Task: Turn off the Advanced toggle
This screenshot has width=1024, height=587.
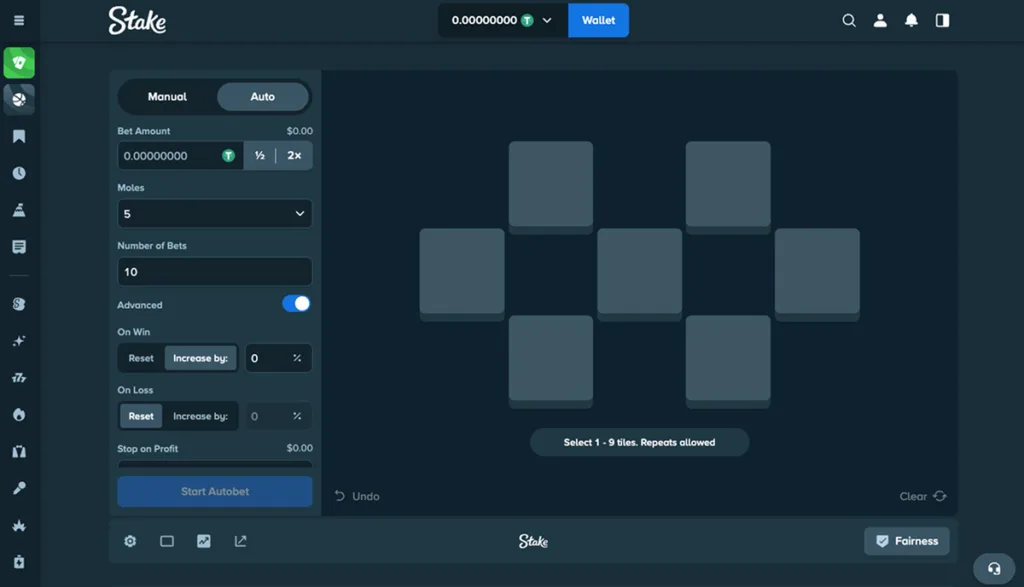Action: point(296,304)
